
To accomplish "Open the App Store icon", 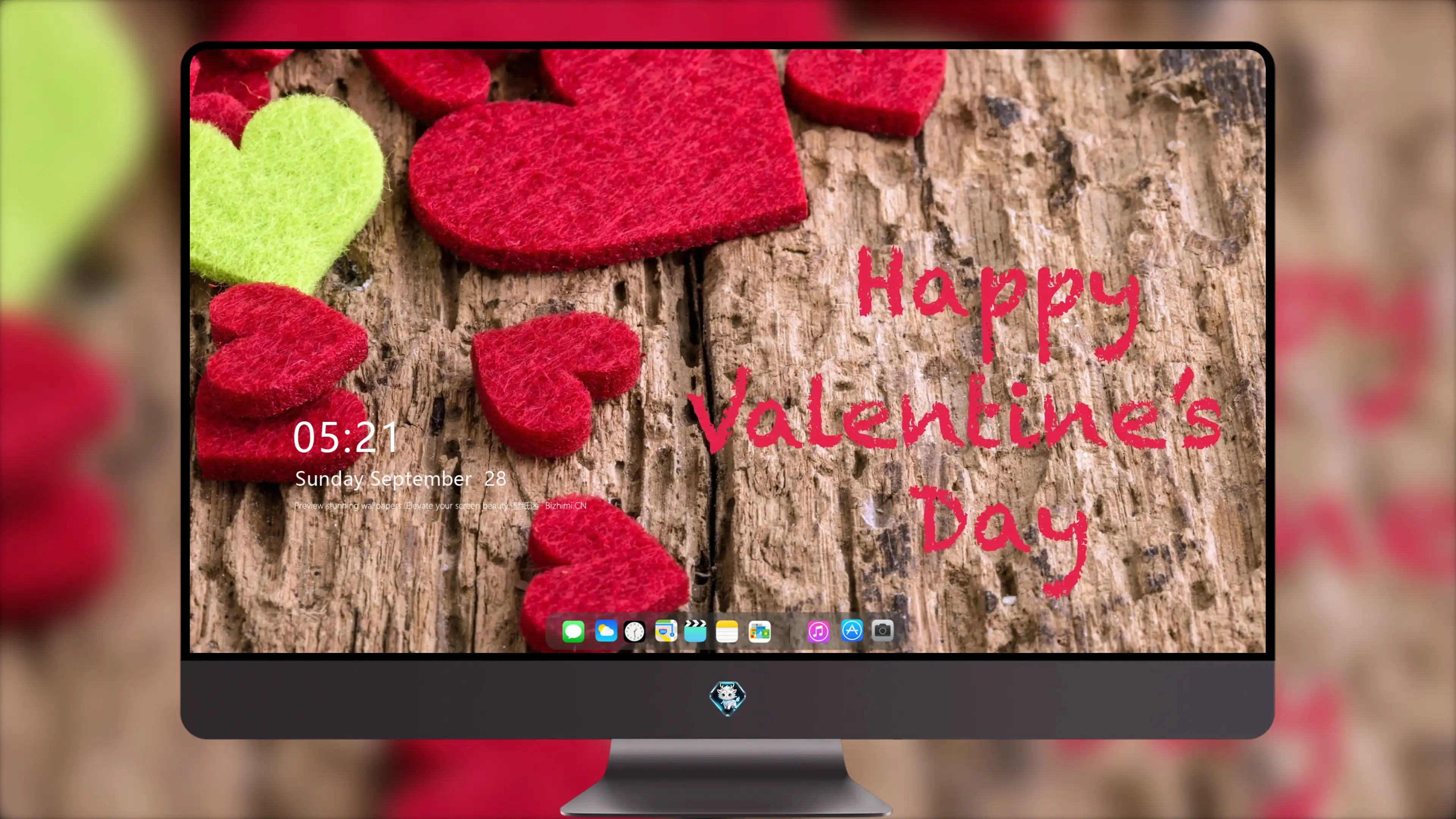I will 852,630.
